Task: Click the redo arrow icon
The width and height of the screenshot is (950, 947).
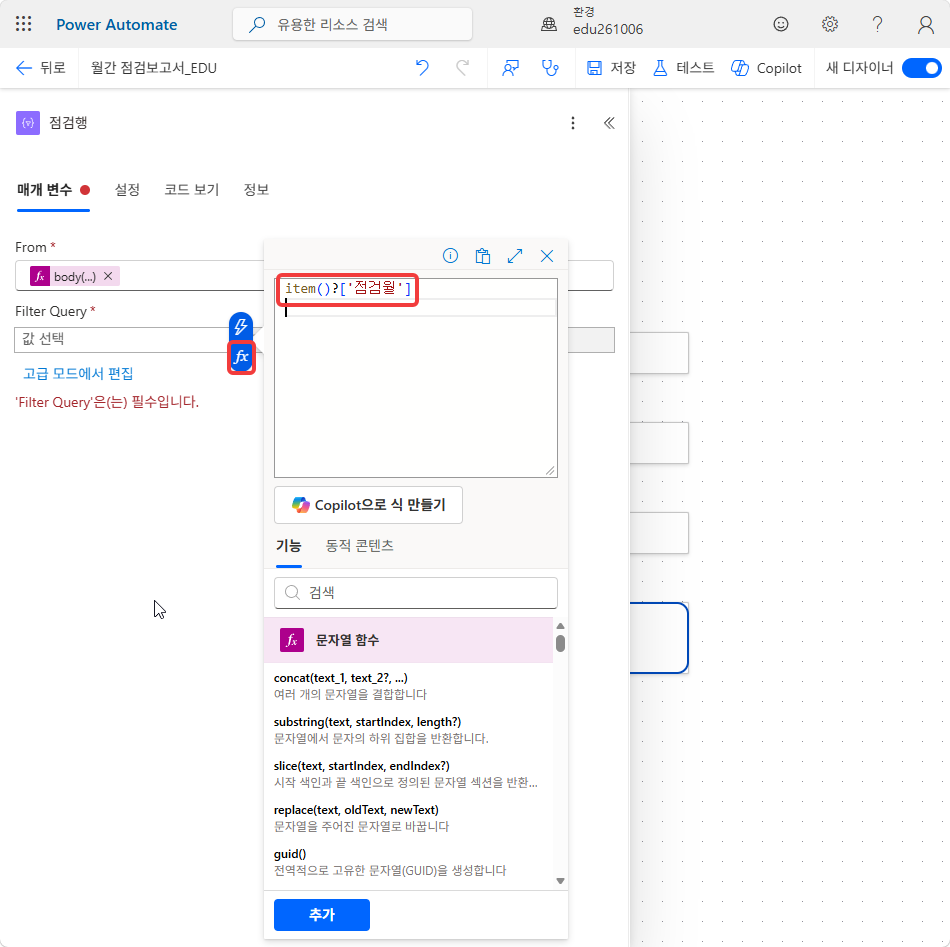Action: tap(463, 68)
